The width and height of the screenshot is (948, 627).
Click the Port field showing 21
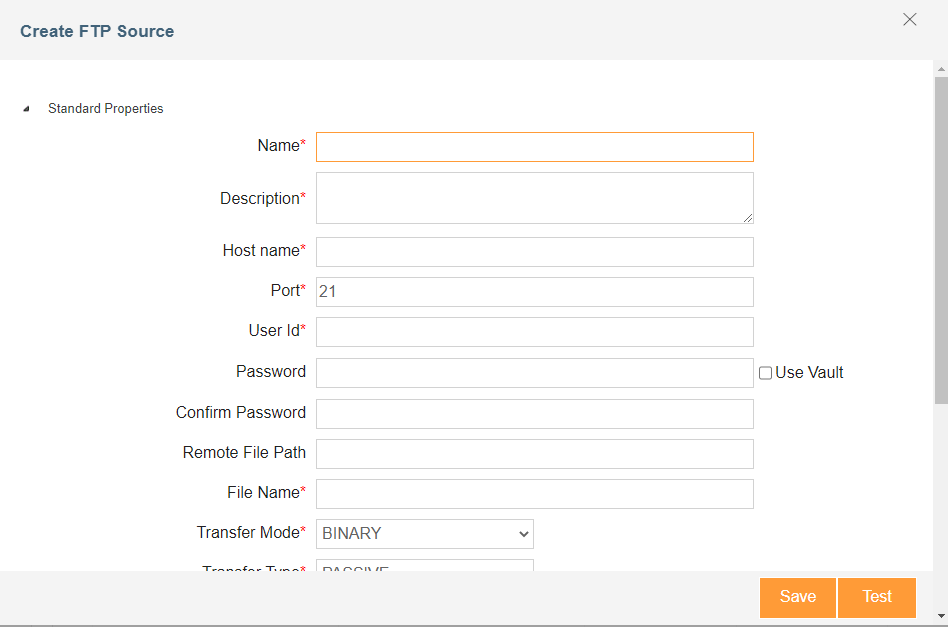point(534,292)
